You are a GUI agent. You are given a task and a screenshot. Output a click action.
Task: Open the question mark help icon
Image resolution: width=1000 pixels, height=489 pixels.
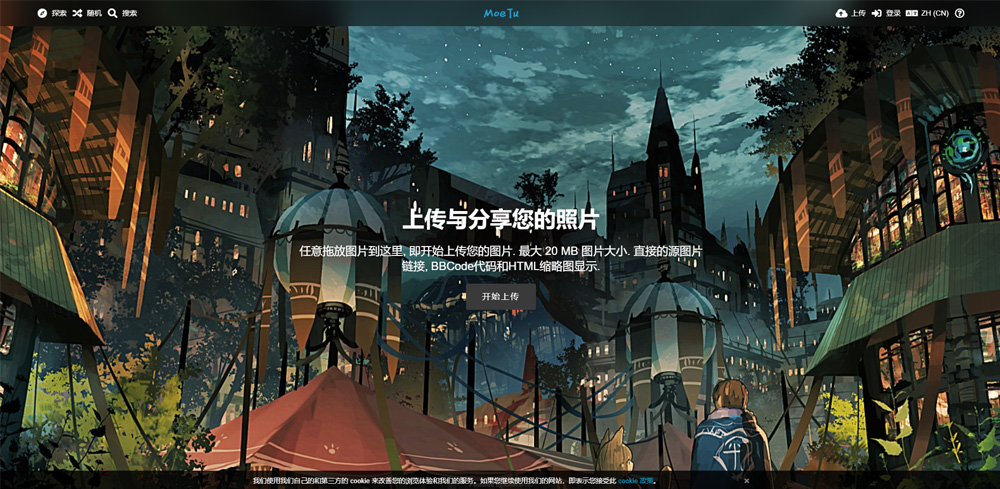(x=959, y=13)
